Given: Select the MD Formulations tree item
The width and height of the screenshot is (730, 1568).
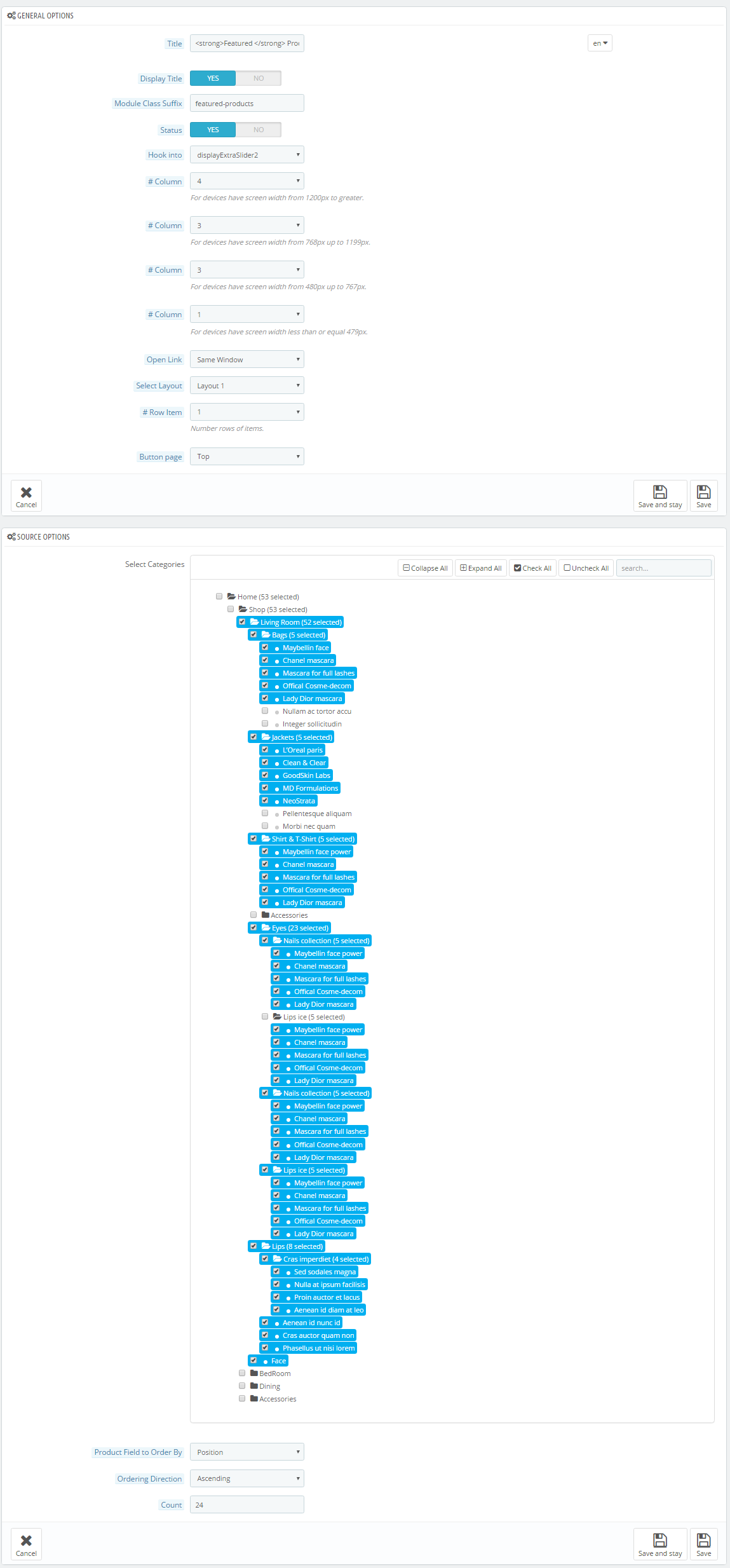Looking at the screenshot, I should point(310,788).
